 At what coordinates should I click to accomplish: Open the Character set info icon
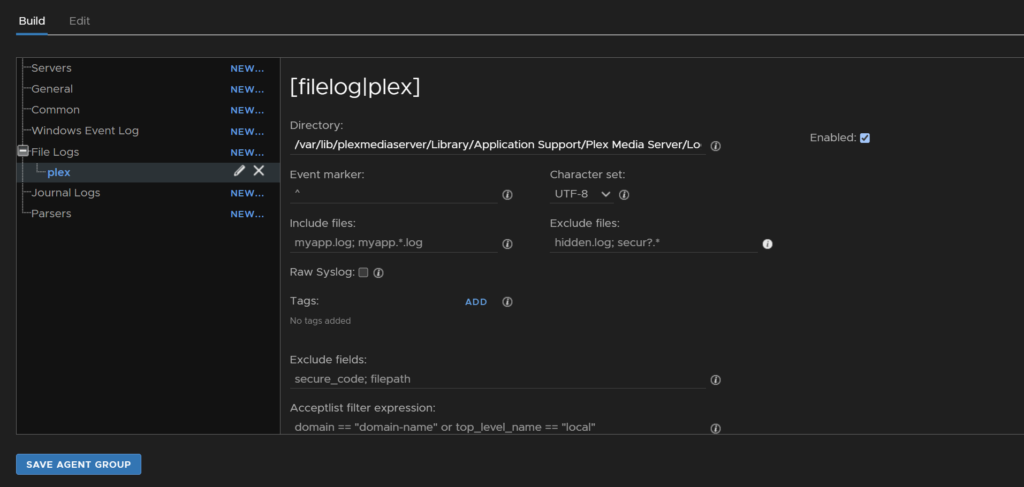[x=624, y=195]
